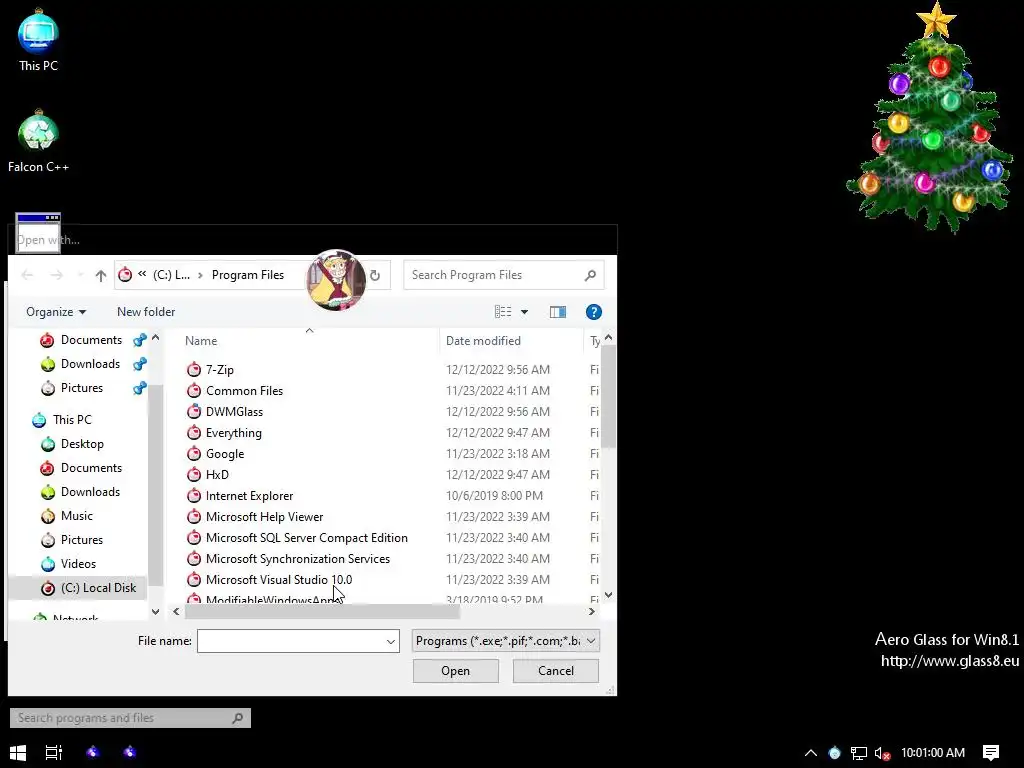
Task: Click inside the File name input field
Action: (291, 641)
